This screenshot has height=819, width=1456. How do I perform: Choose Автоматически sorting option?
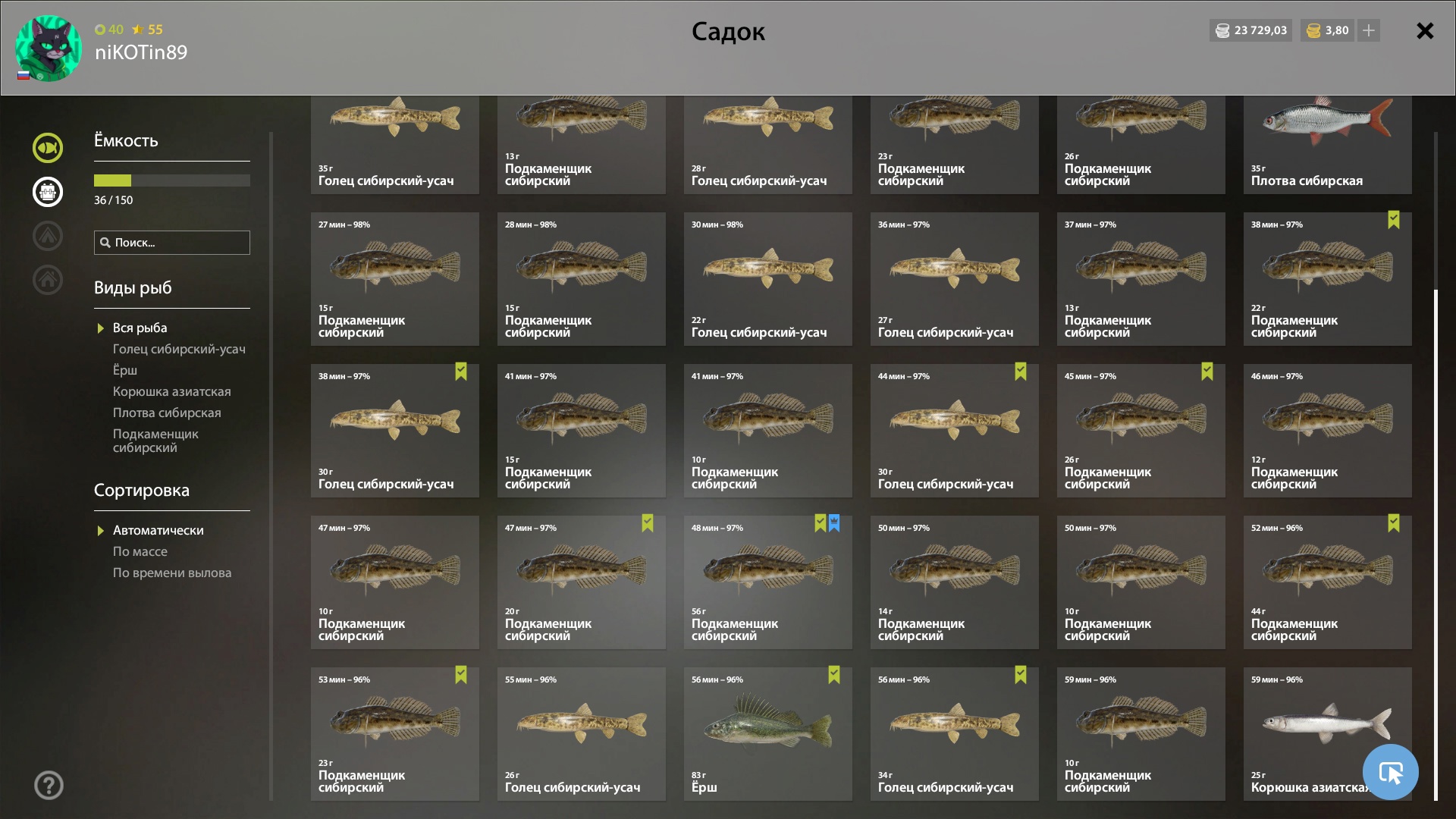(x=158, y=530)
